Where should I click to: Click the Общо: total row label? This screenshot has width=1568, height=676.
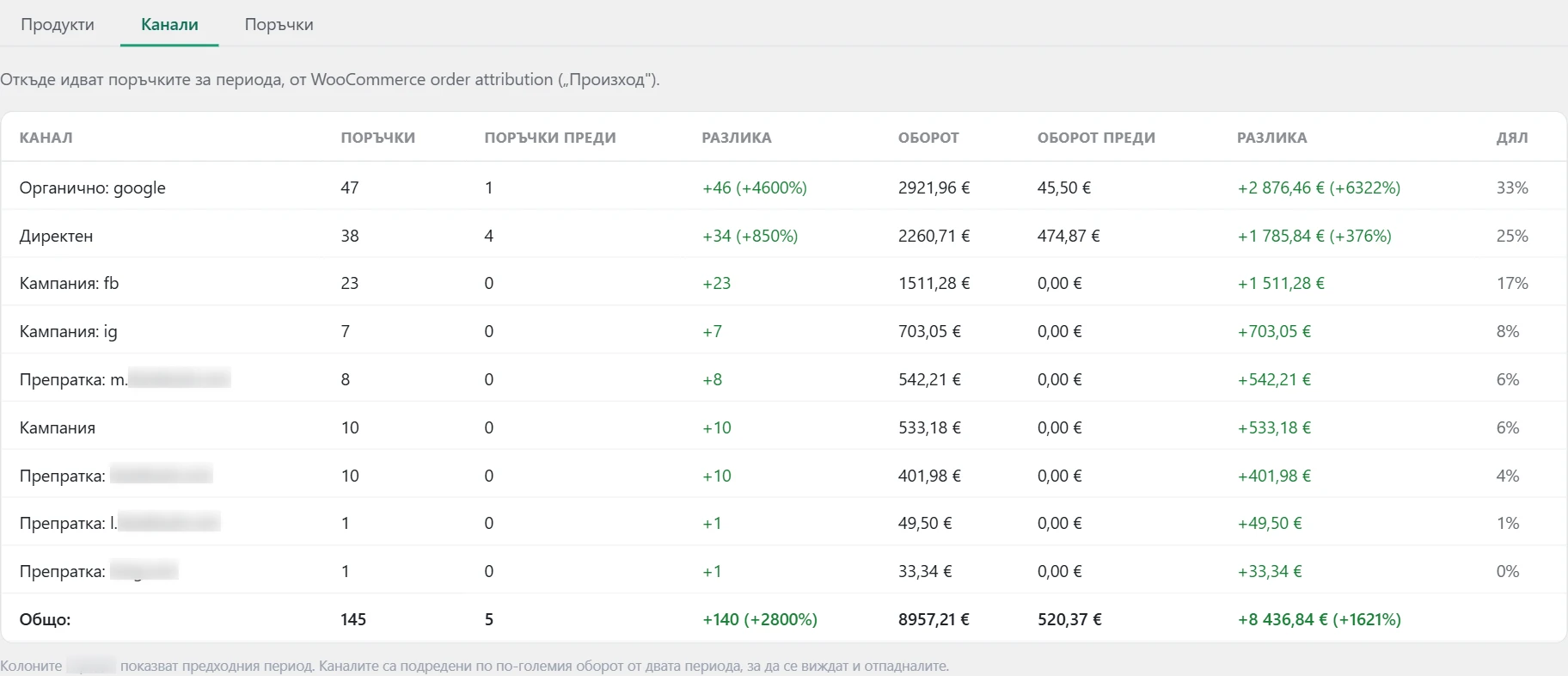(46, 619)
